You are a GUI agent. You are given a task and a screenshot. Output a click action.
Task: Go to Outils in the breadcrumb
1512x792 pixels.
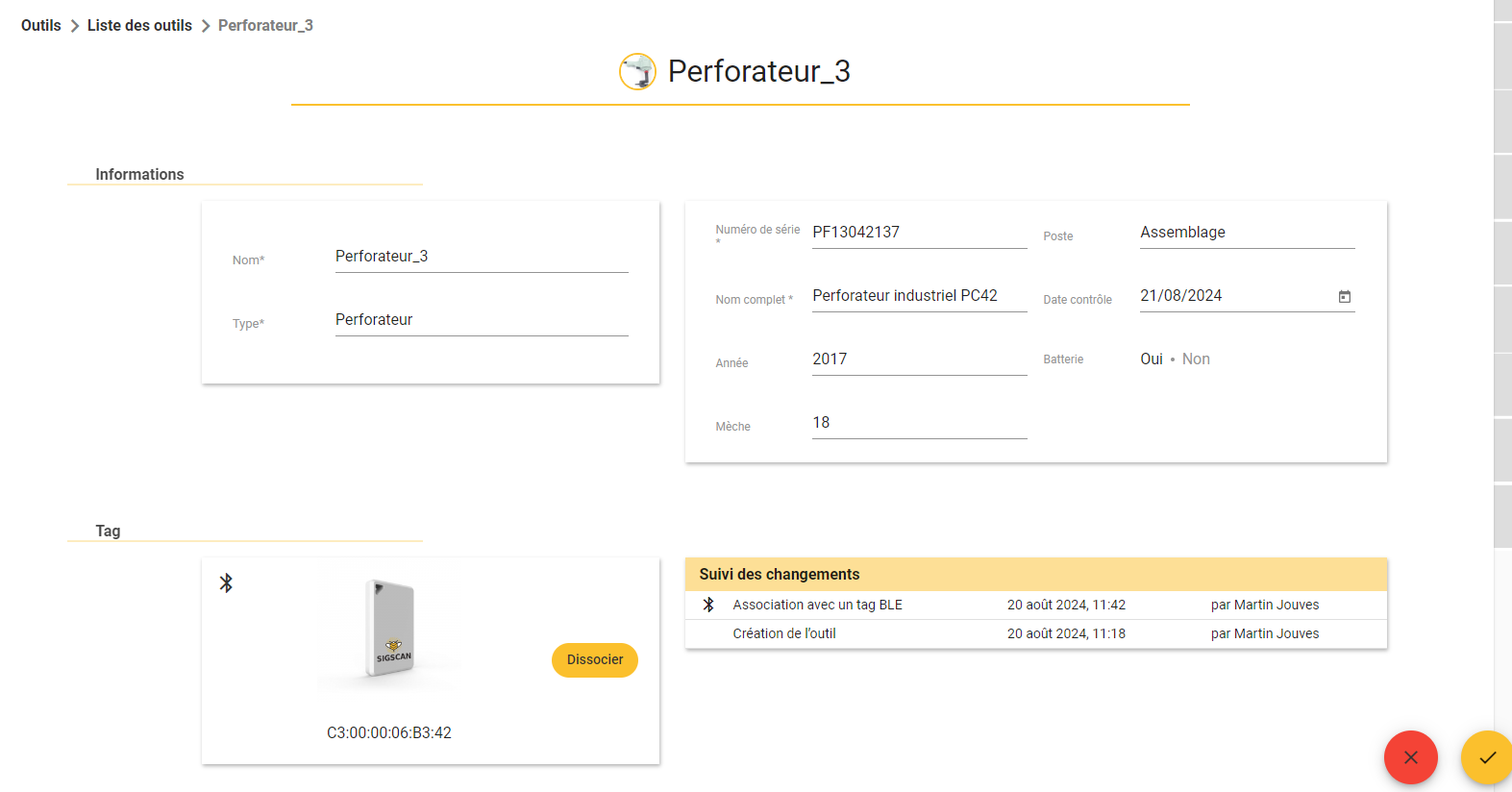click(41, 26)
